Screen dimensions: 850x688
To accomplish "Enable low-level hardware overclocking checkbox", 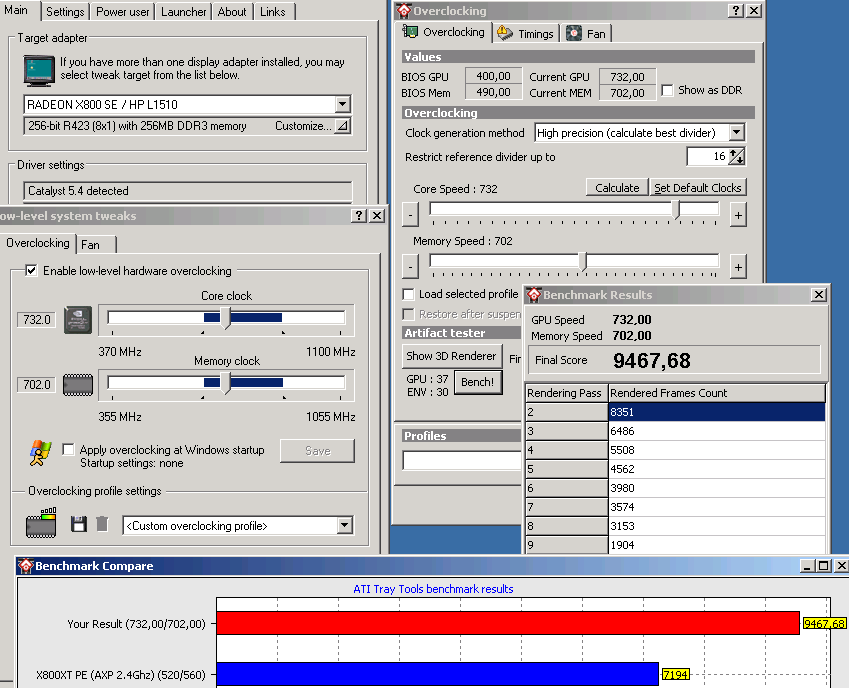I will point(31,271).
